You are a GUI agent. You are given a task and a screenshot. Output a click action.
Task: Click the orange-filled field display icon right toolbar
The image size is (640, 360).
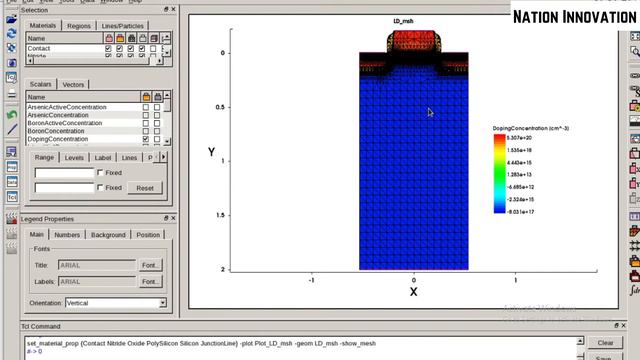(x=635, y=260)
